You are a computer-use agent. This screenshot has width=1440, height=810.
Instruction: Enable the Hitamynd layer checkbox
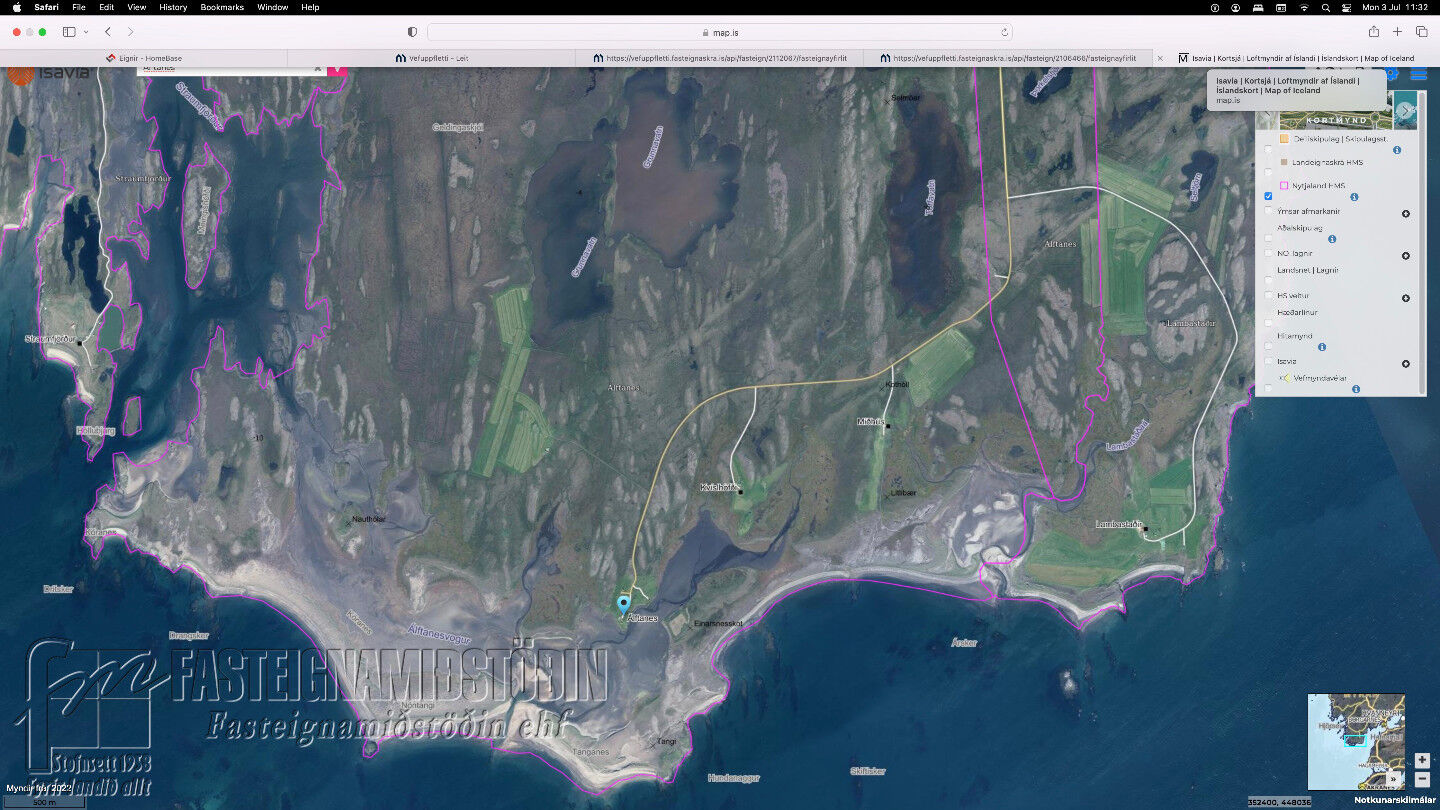(1268, 346)
